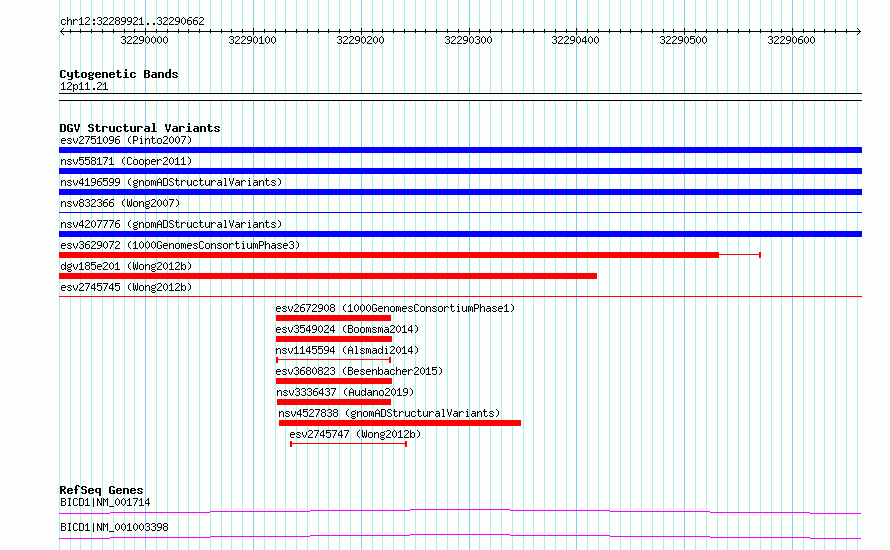This screenshot has width=890, height=550.
Task: Open the nsv4207776 gnomADStructuralVariants label
Action: pos(171,224)
